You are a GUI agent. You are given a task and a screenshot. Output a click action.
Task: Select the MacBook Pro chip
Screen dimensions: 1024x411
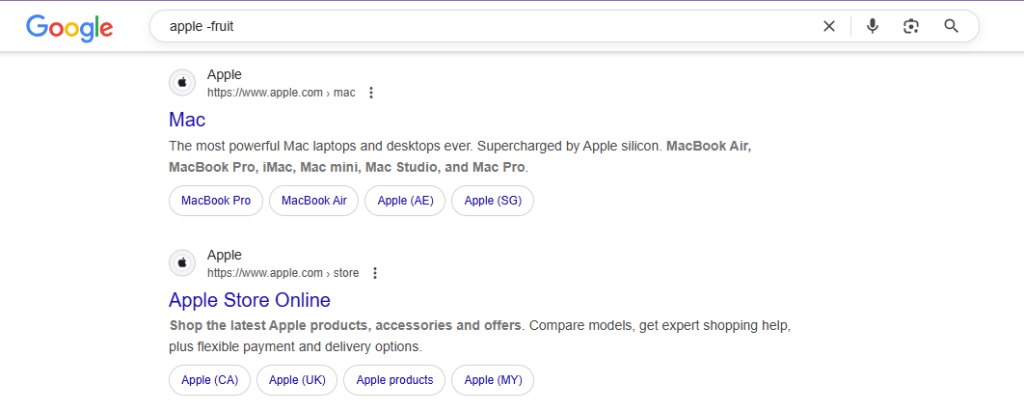(216, 201)
